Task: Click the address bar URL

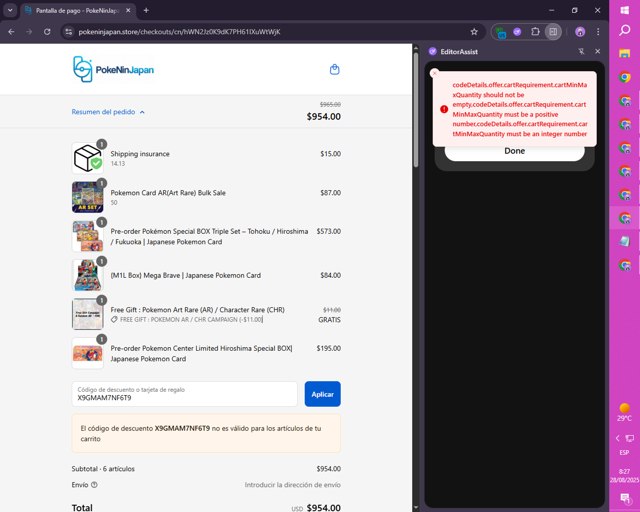Action: coord(179,32)
